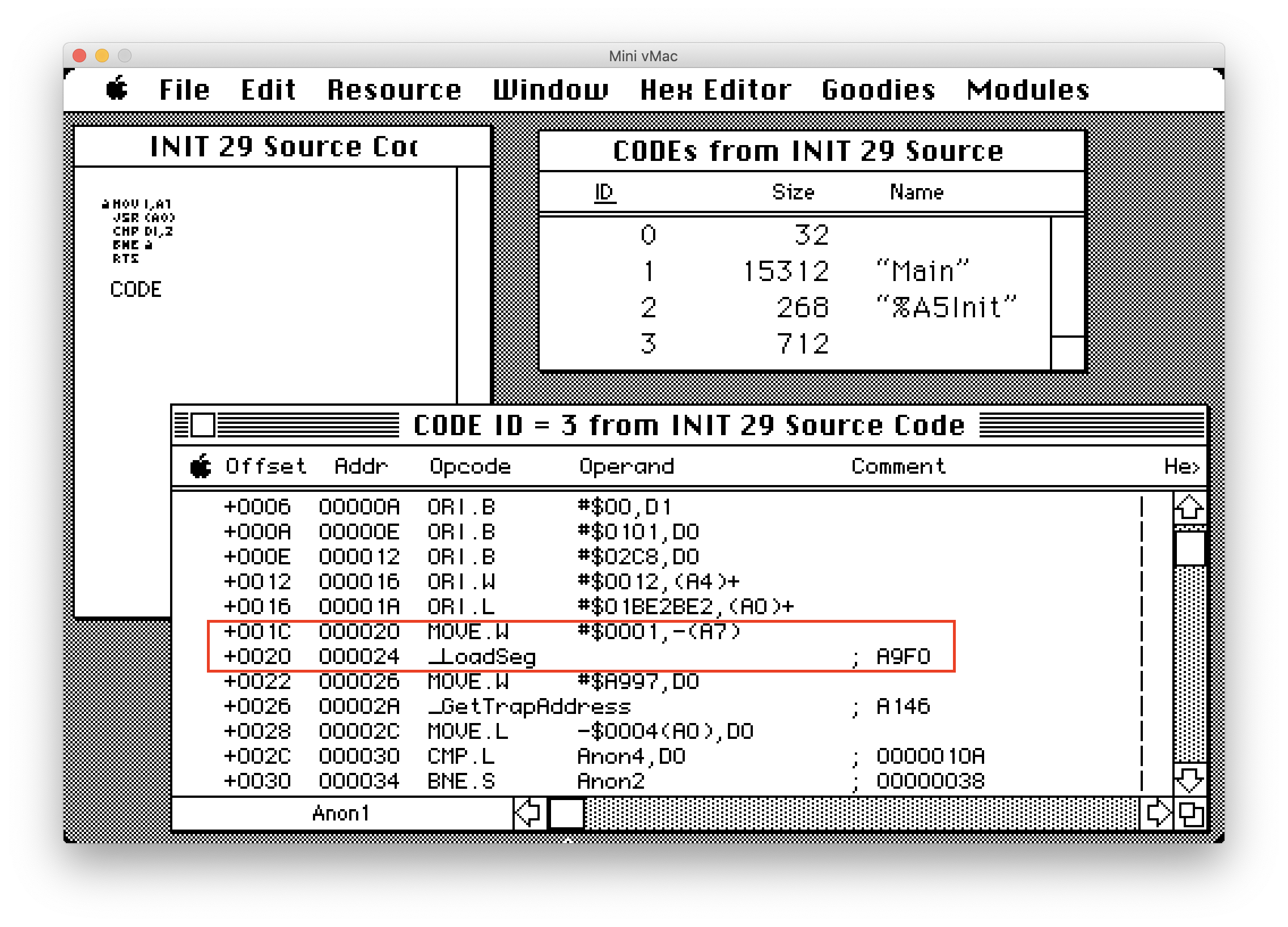The width and height of the screenshot is (1288, 927).
Task: Select CODE resource ID 3 size 712 row
Action: coord(794,343)
